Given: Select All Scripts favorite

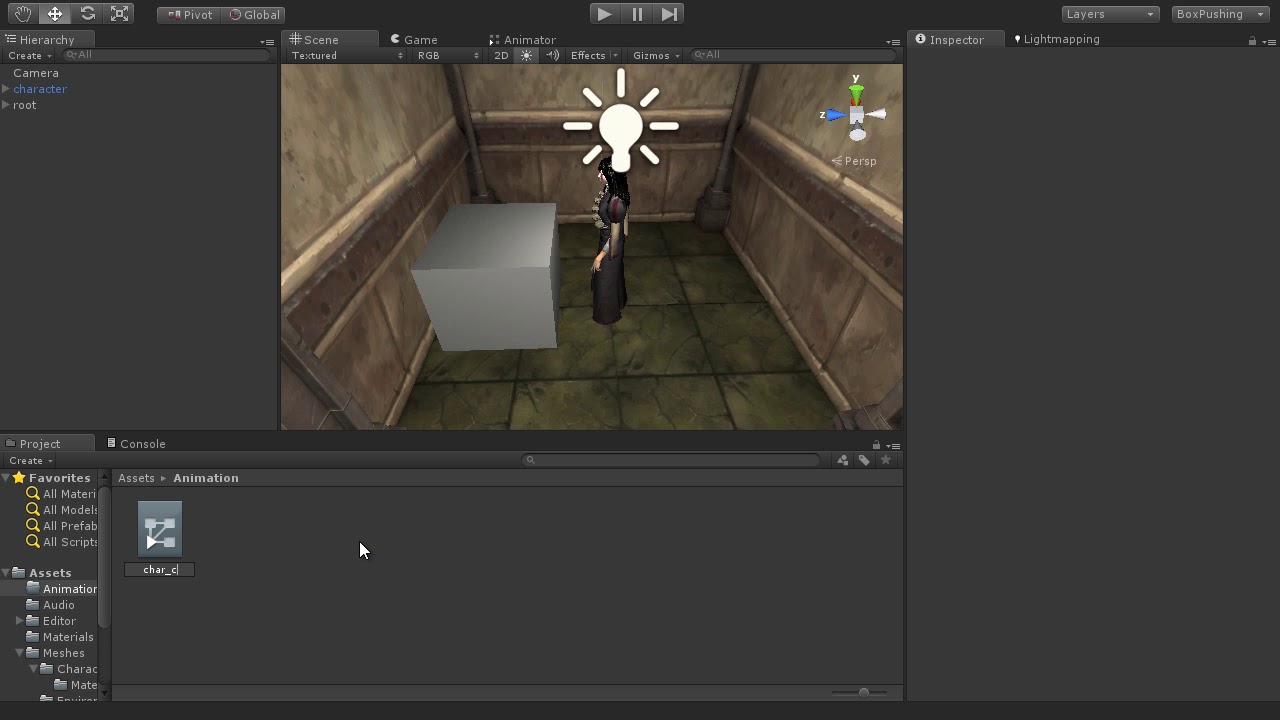Looking at the screenshot, I should click(62, 542).
